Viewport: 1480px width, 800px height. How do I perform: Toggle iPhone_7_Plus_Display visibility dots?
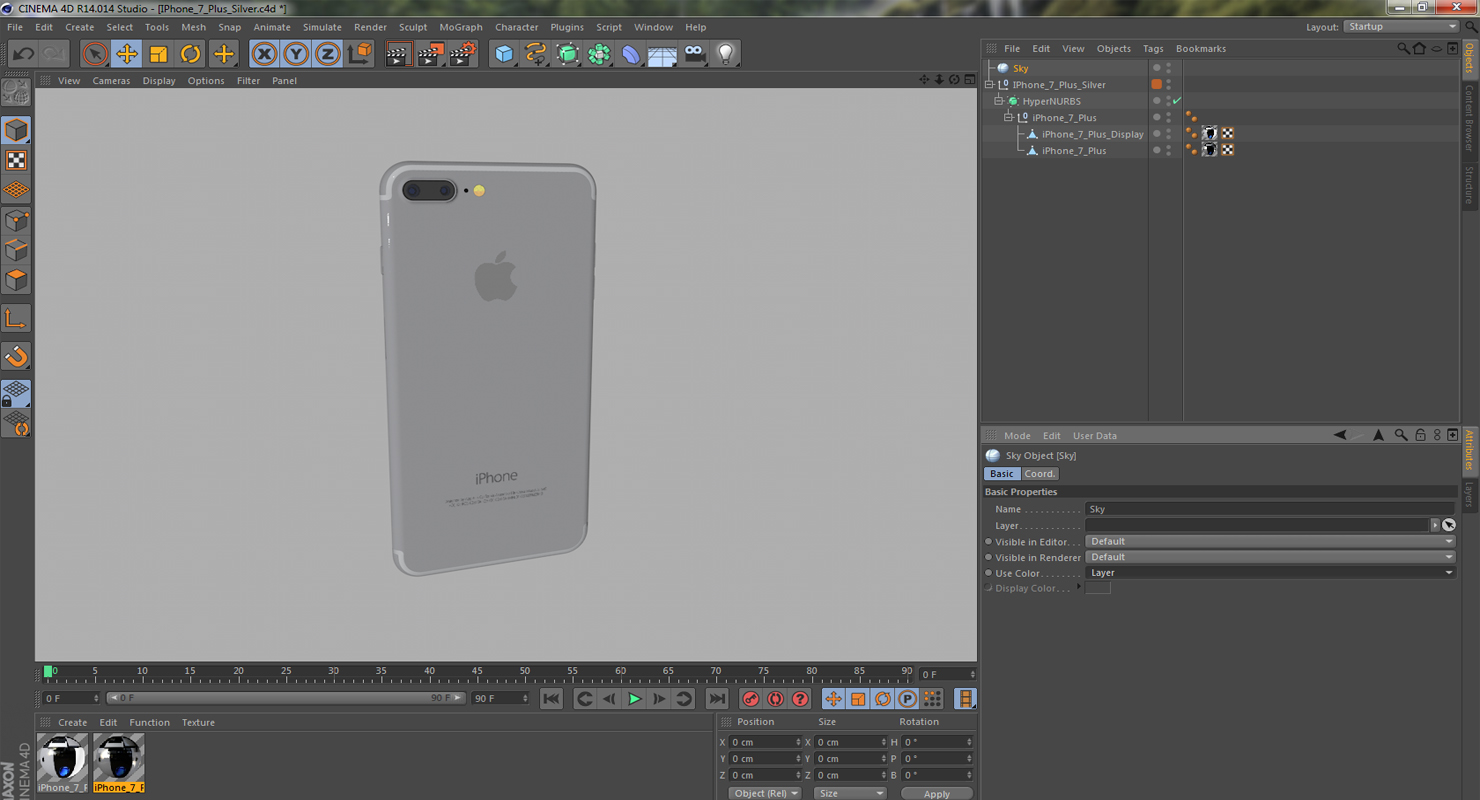click(x=1168, y=134)
